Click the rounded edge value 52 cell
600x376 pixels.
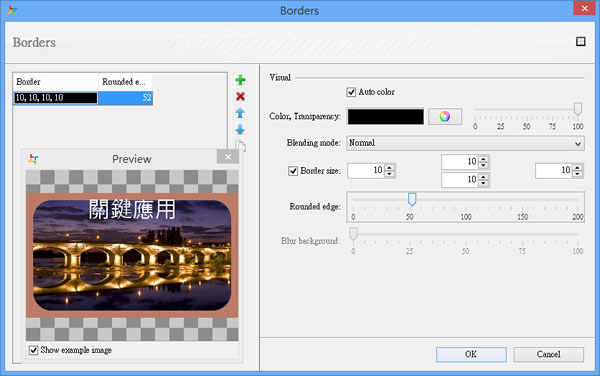click(126, 98)
